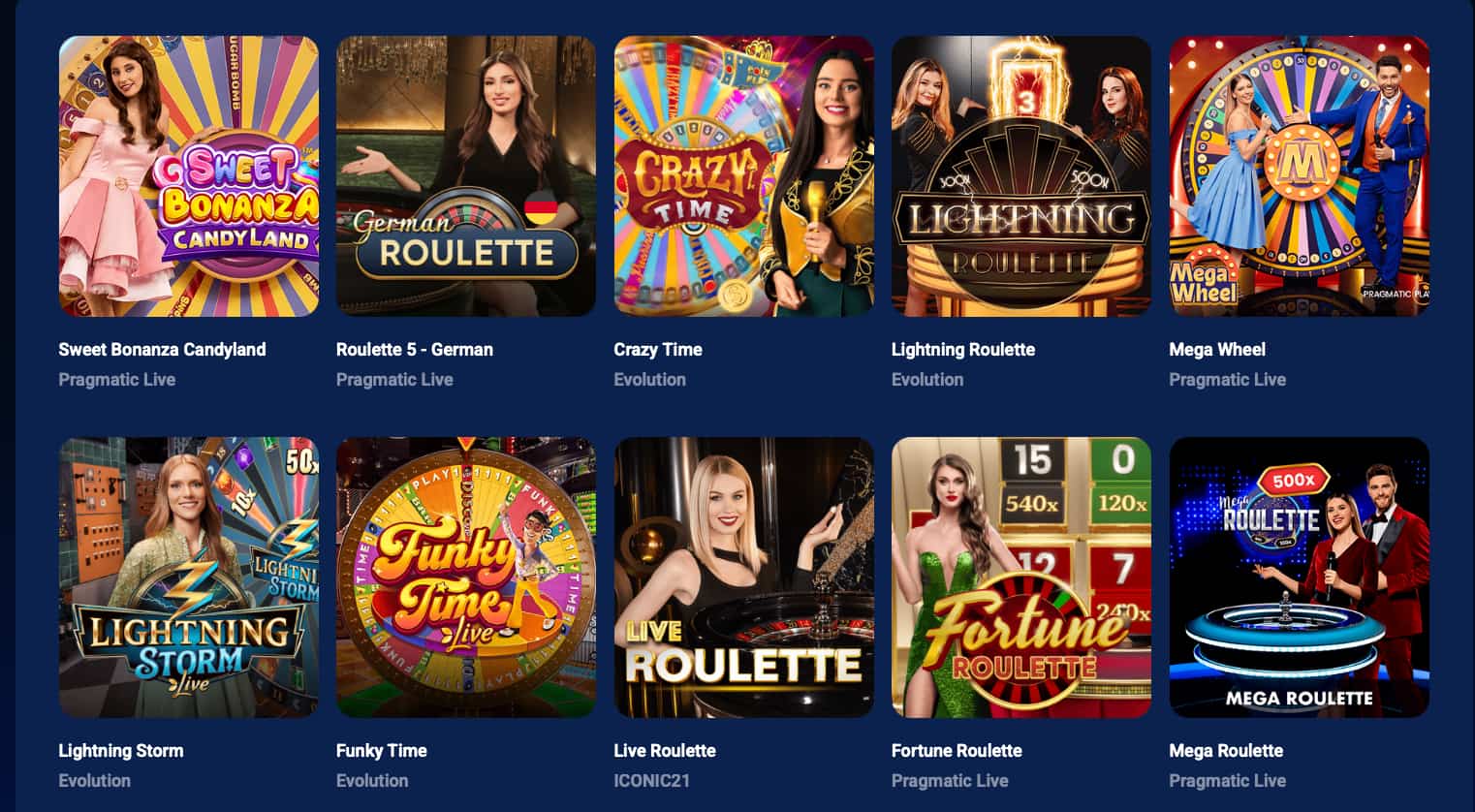
Task: Click the Mega Roulette title link
Action: click(1226, 751)
